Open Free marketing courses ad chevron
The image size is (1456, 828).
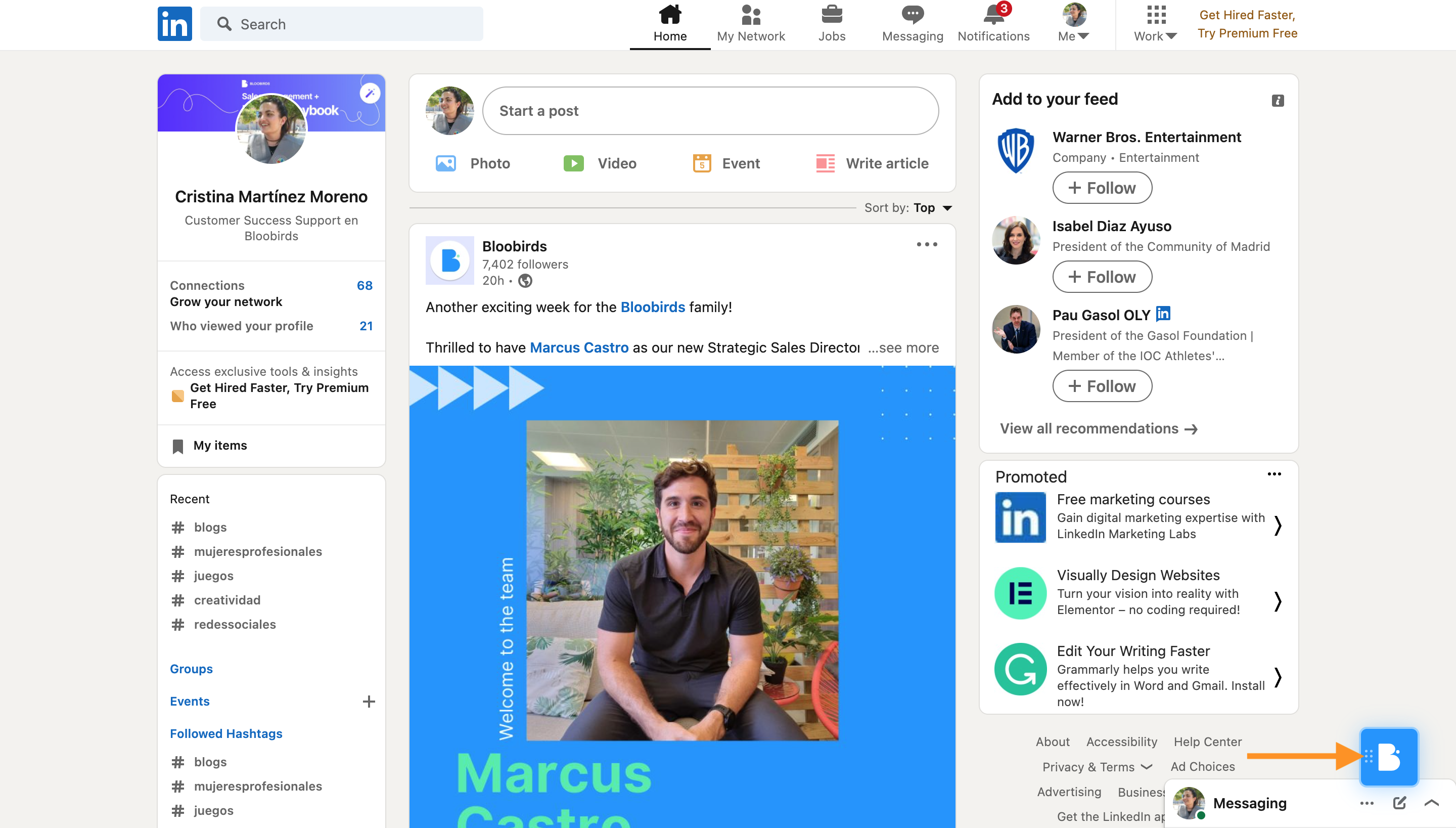[1278, 526]
